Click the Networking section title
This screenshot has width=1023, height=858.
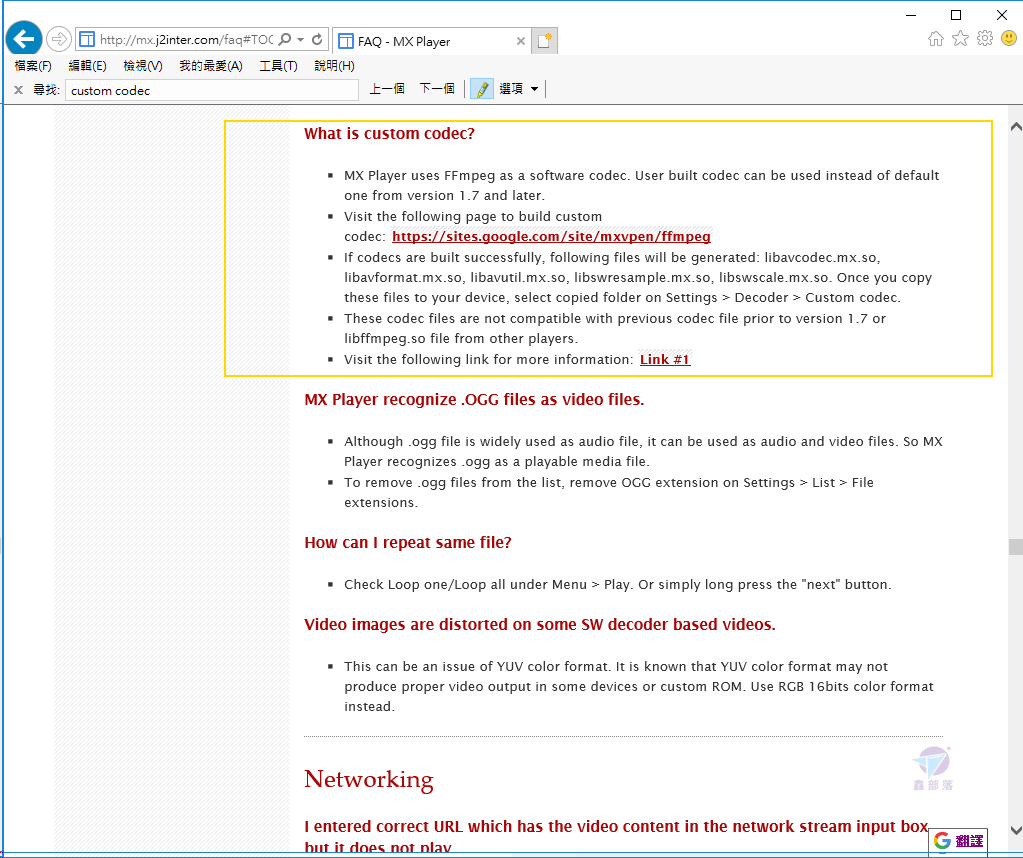tap(369, 779)
